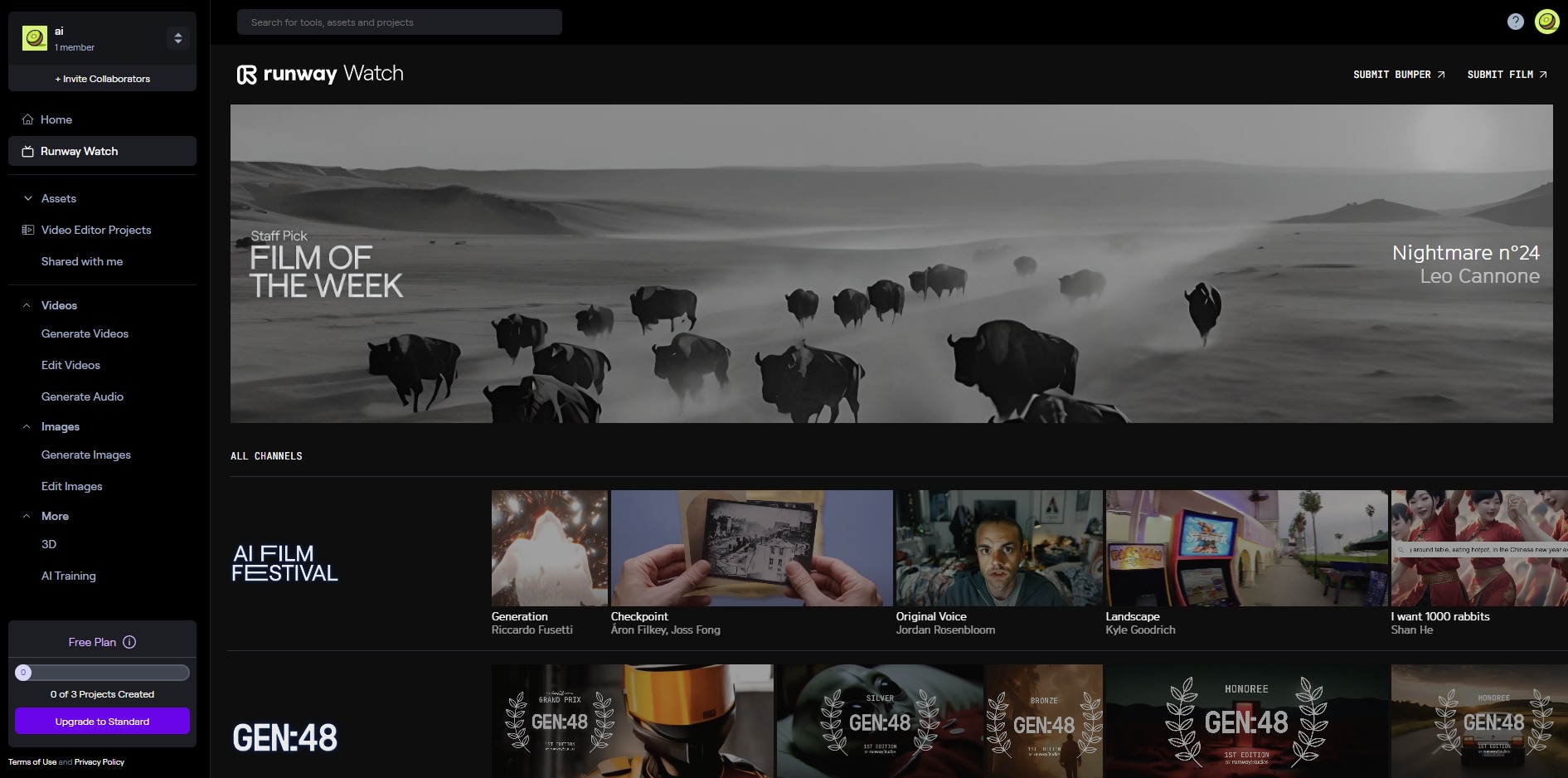This screenshot has width=1568, height=778.
Task: Click the Runway Watch TV icon
Action: pyautogui.click(x=28, y=151)
